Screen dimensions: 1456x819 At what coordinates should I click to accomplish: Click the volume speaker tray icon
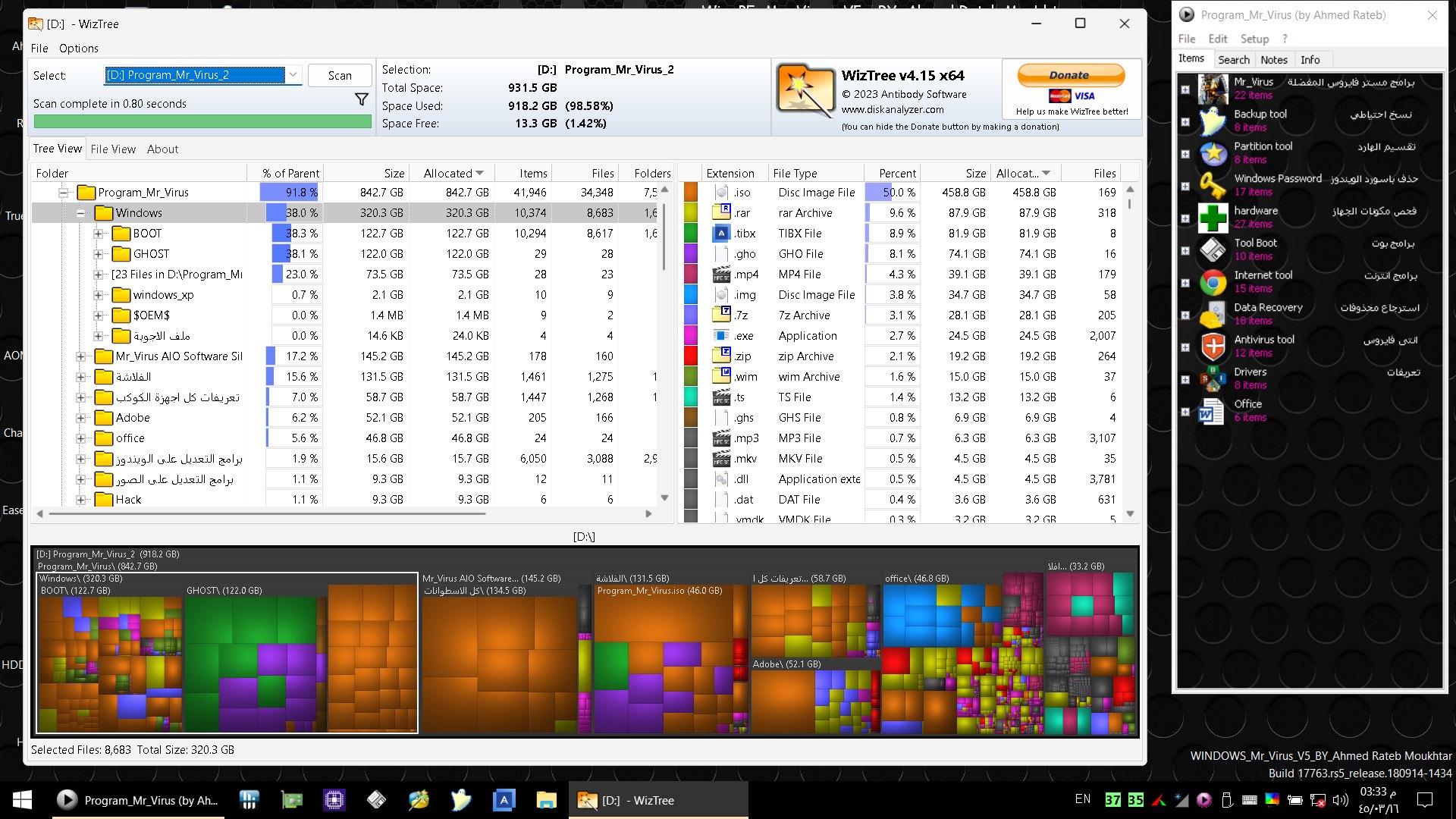pyautogui.click(x=1340, y=800)
